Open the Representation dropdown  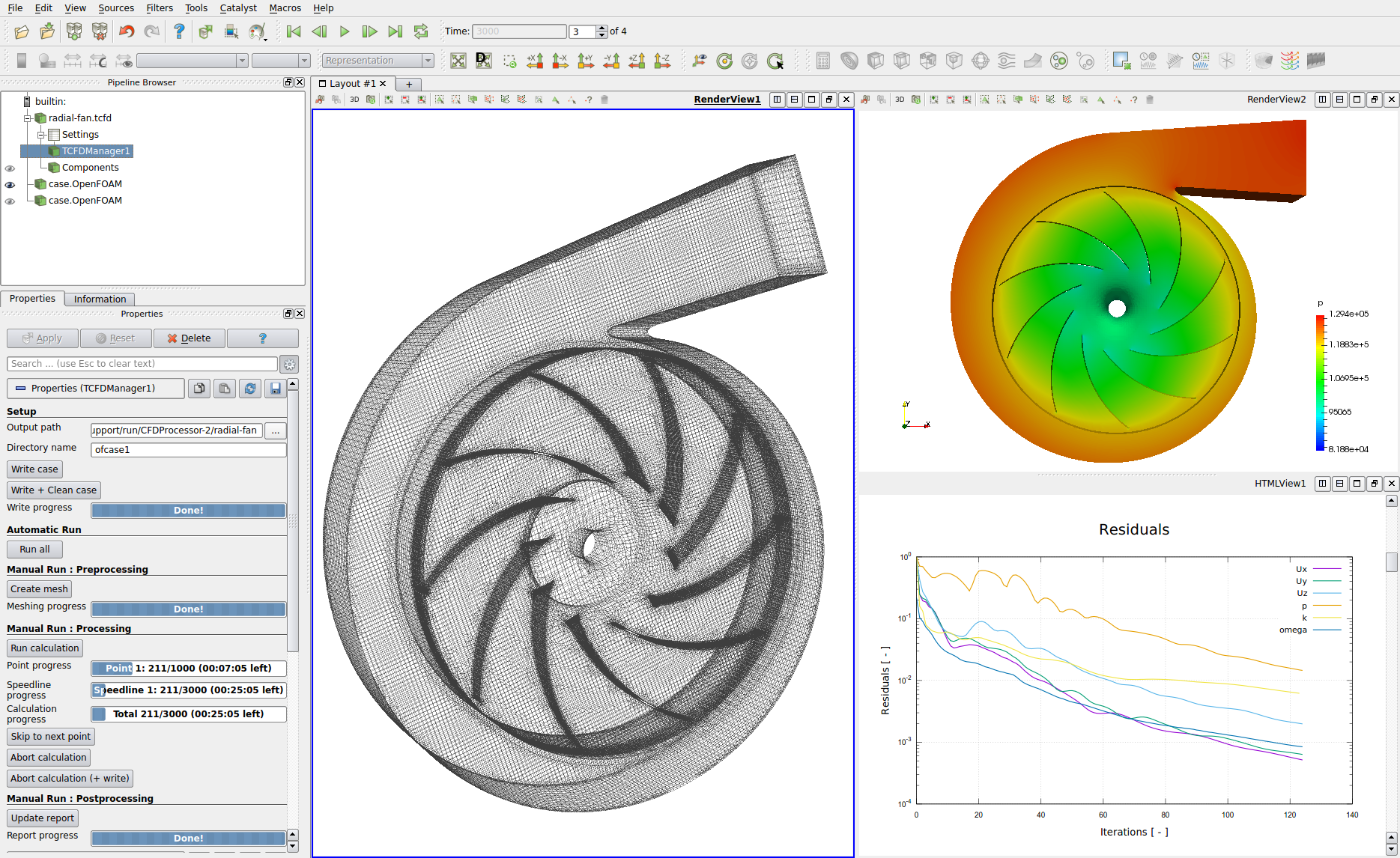(377, 61)
